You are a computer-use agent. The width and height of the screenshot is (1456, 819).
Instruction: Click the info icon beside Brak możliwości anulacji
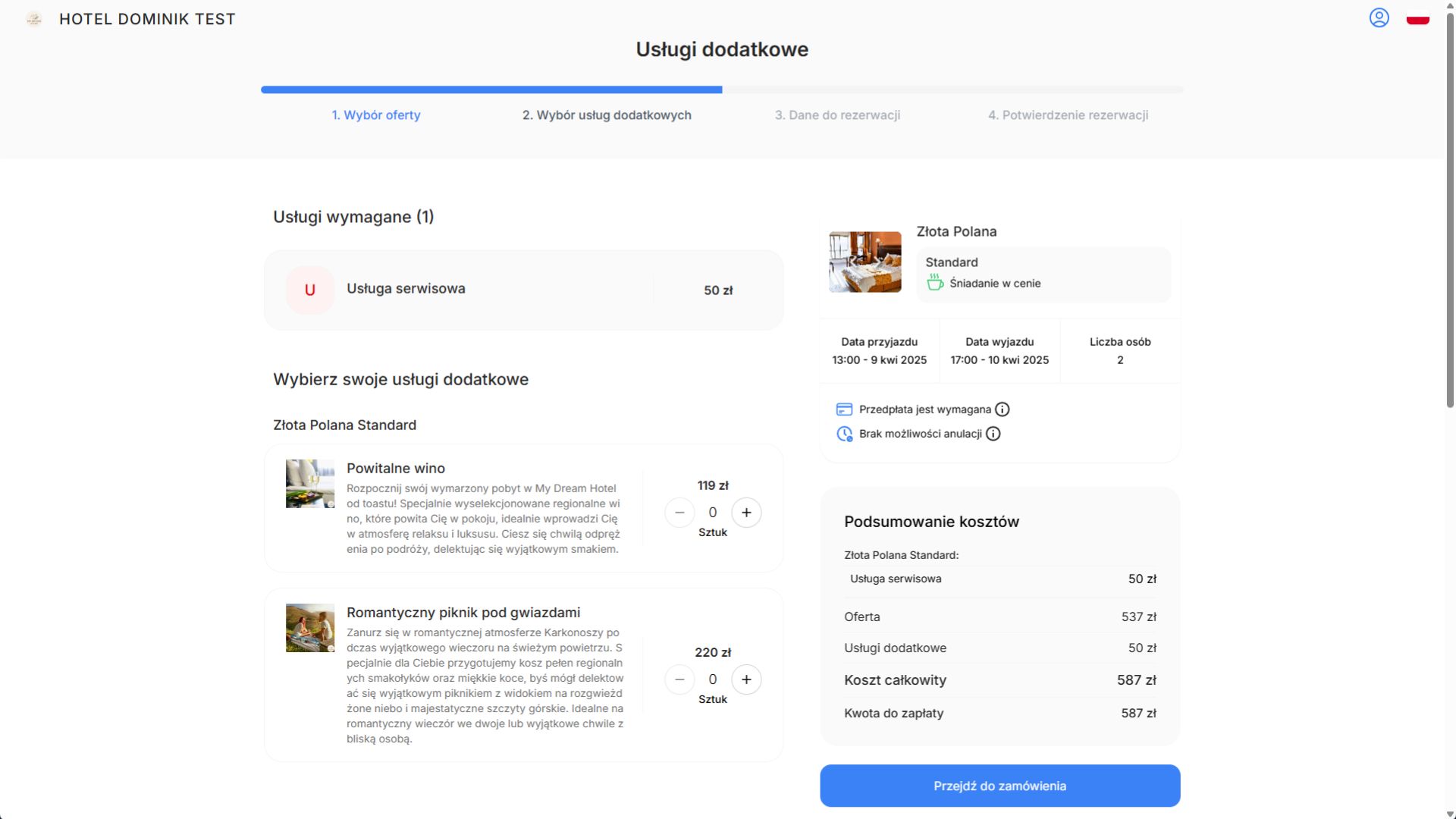(x=994, y=434)
